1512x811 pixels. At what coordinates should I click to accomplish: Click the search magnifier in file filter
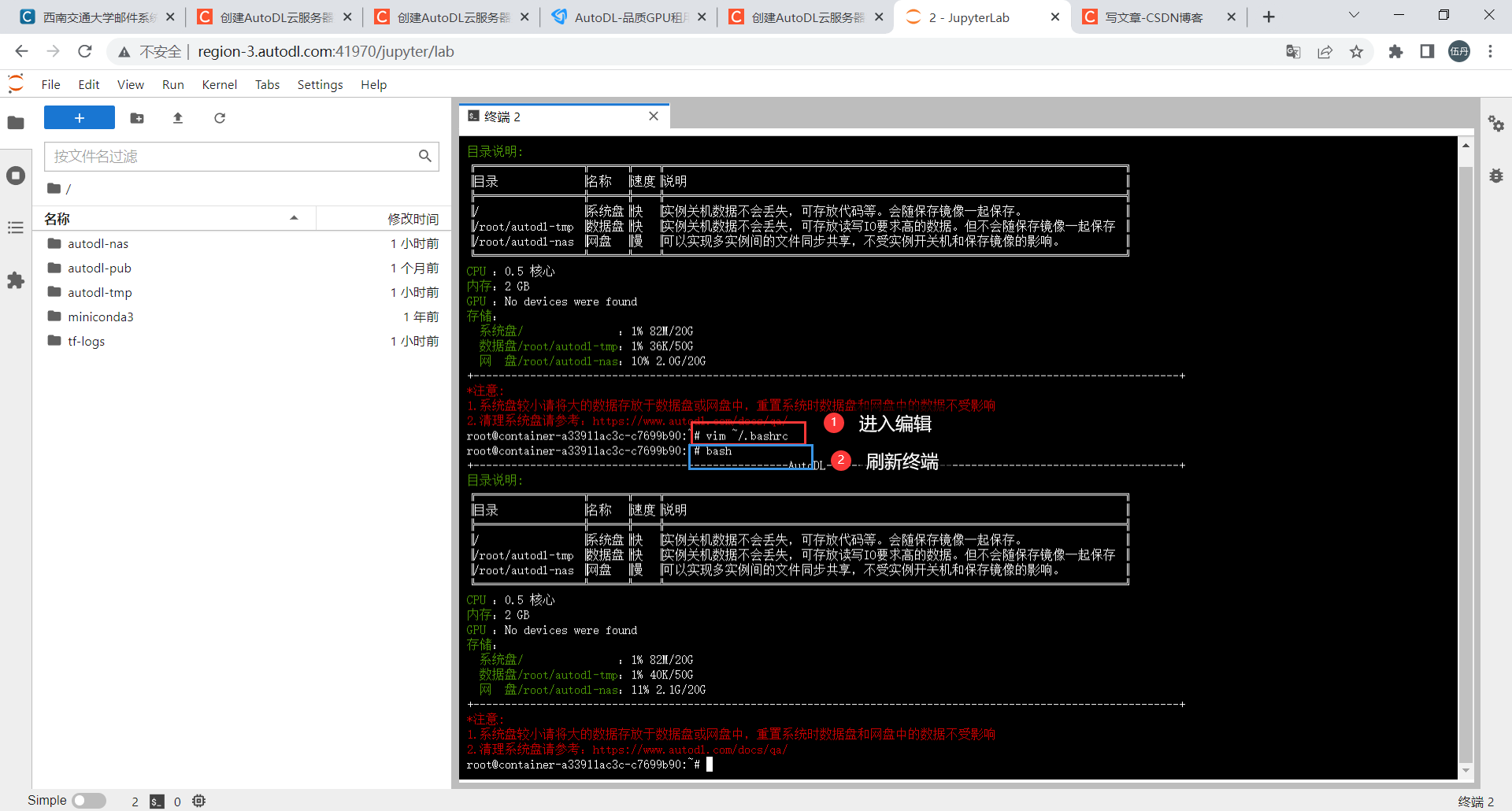[425, 157]
